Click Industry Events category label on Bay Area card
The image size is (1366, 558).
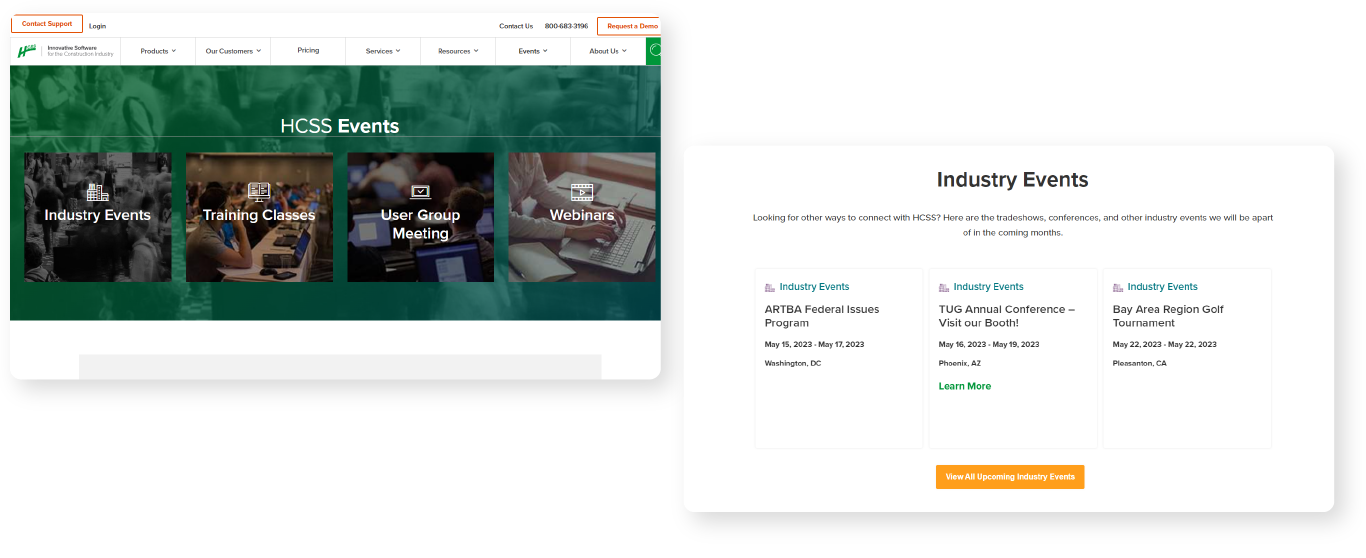[1163, 287]
